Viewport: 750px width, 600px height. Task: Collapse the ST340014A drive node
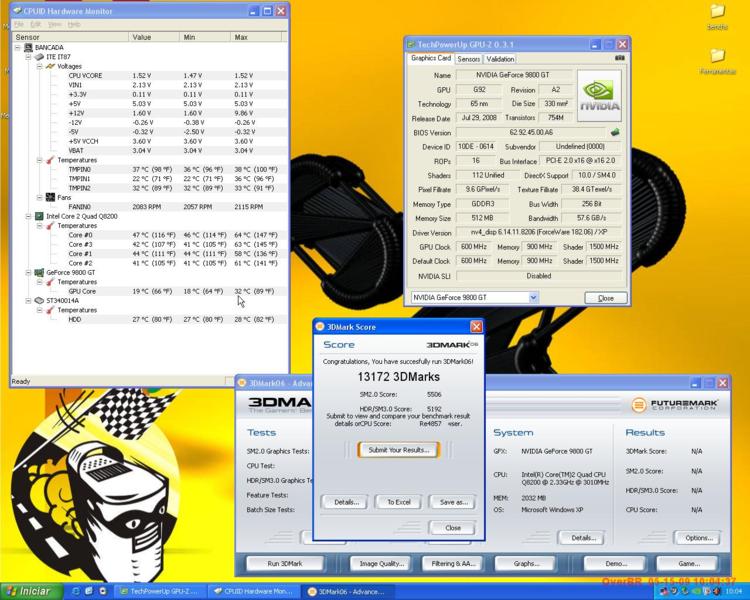pos(29,300)
